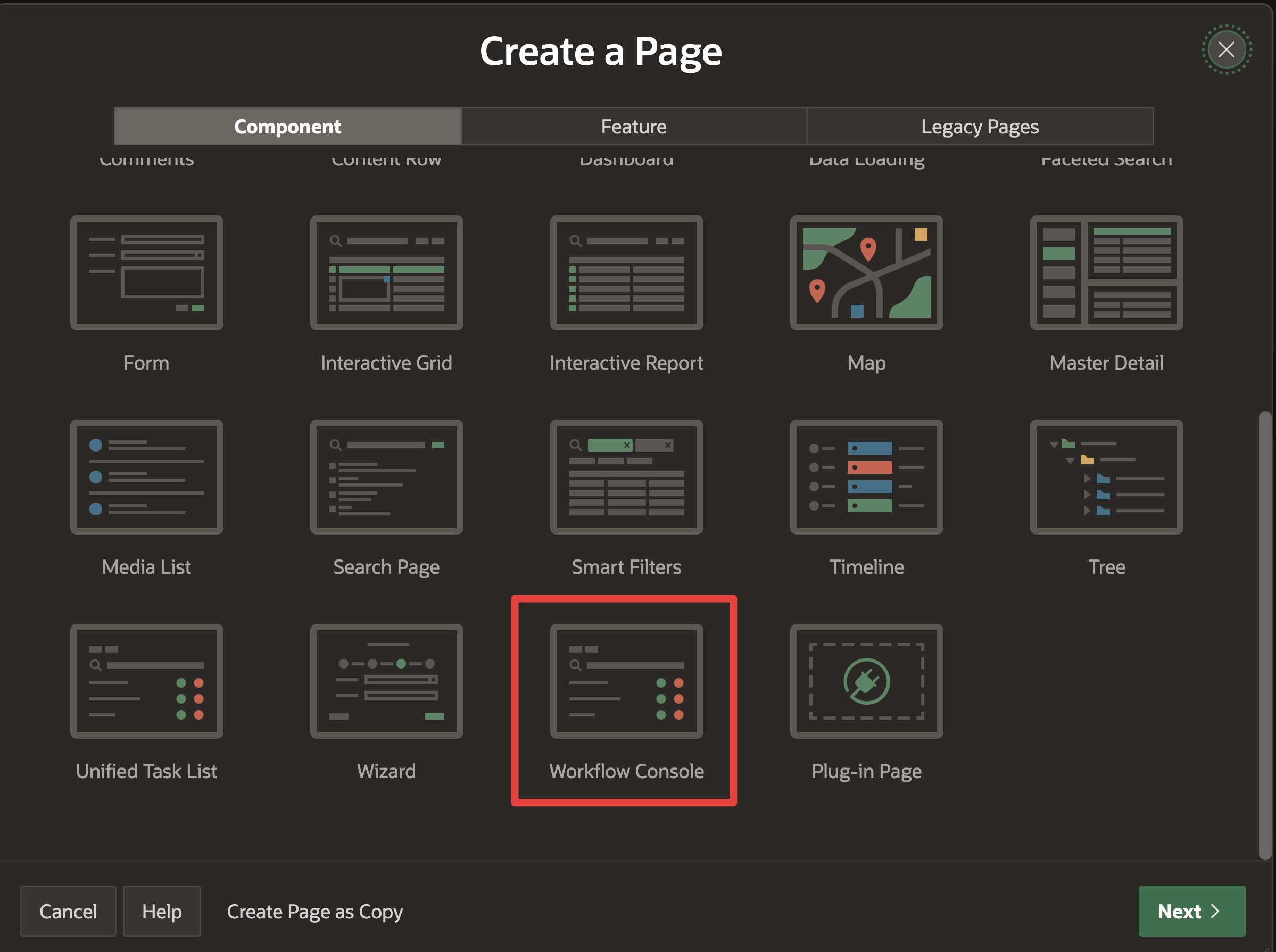Image resolution: width=1276 pixels, height=952 pixels.
Task: Click the Cancel button
Action: click(68, 911)
